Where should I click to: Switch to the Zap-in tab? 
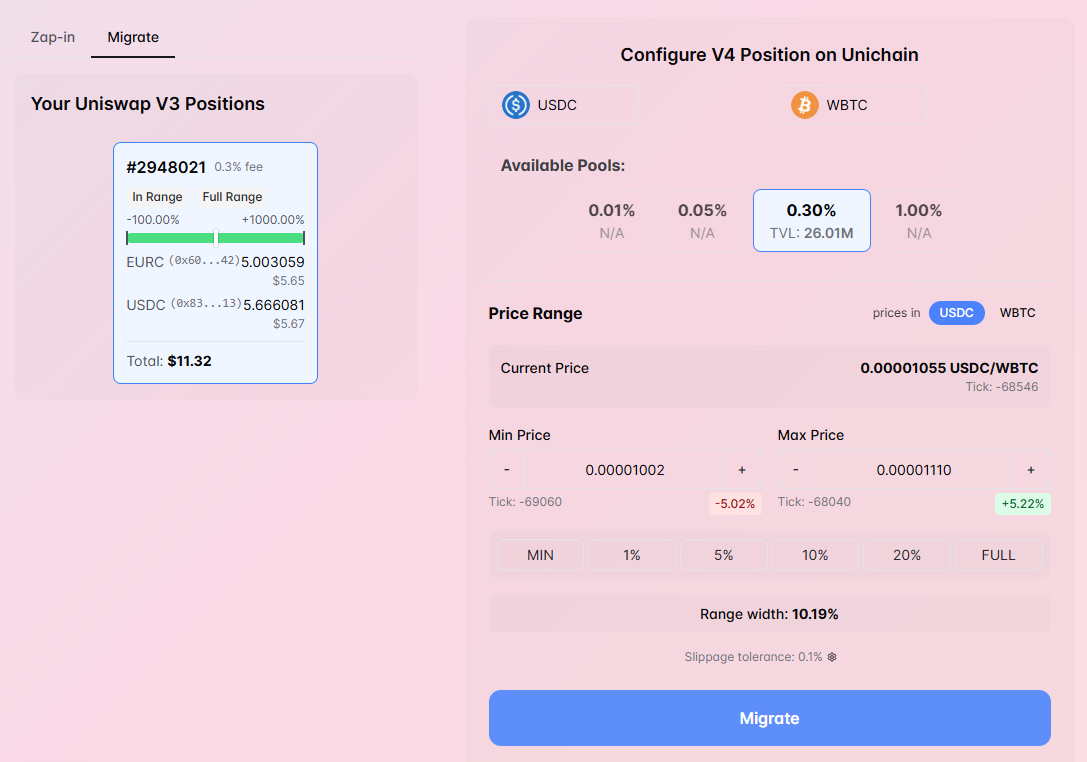point(53,37)
